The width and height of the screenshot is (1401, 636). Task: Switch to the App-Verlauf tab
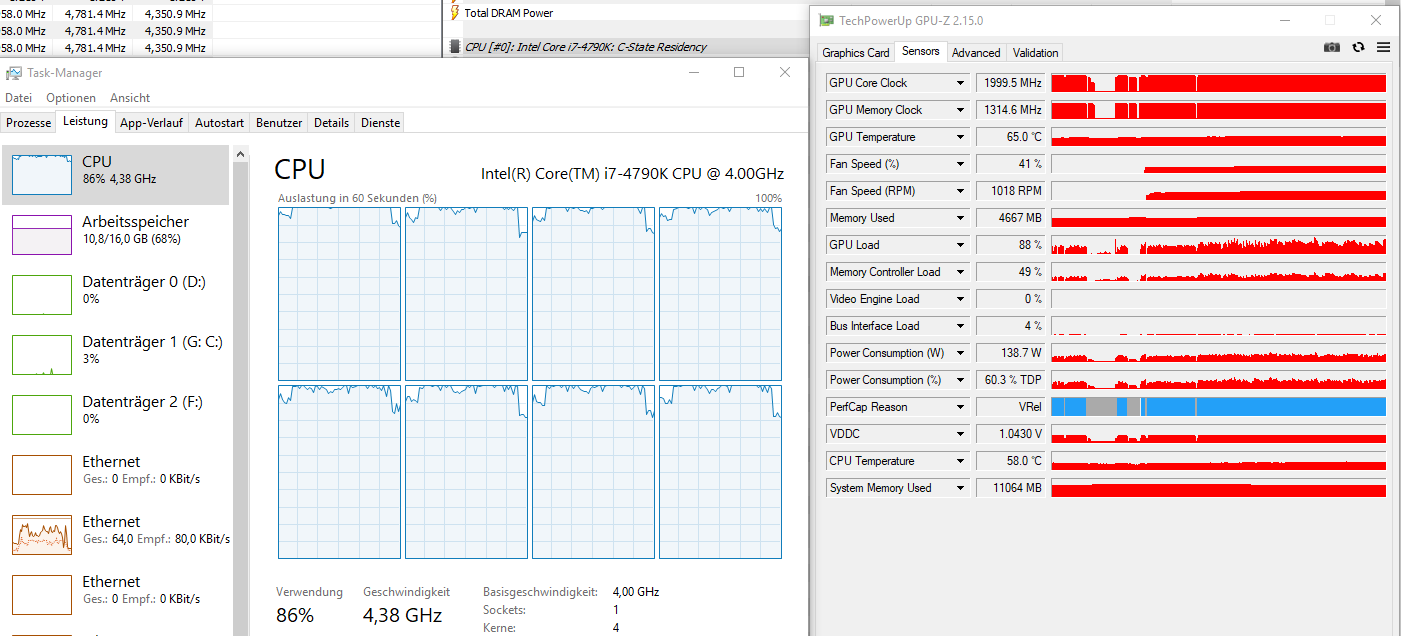151,123
